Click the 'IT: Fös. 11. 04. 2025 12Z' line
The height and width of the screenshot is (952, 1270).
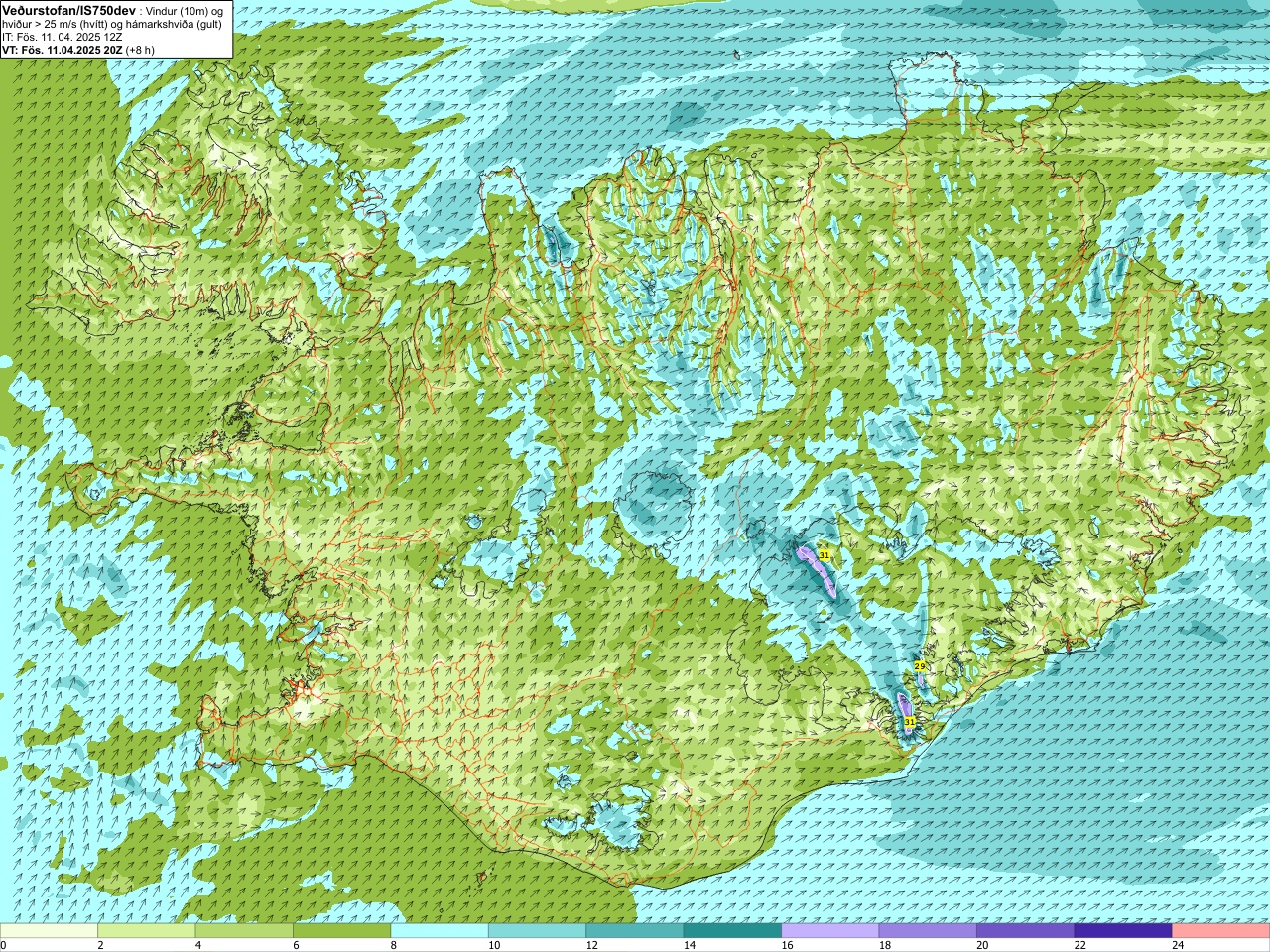click(x=63, y=36)
